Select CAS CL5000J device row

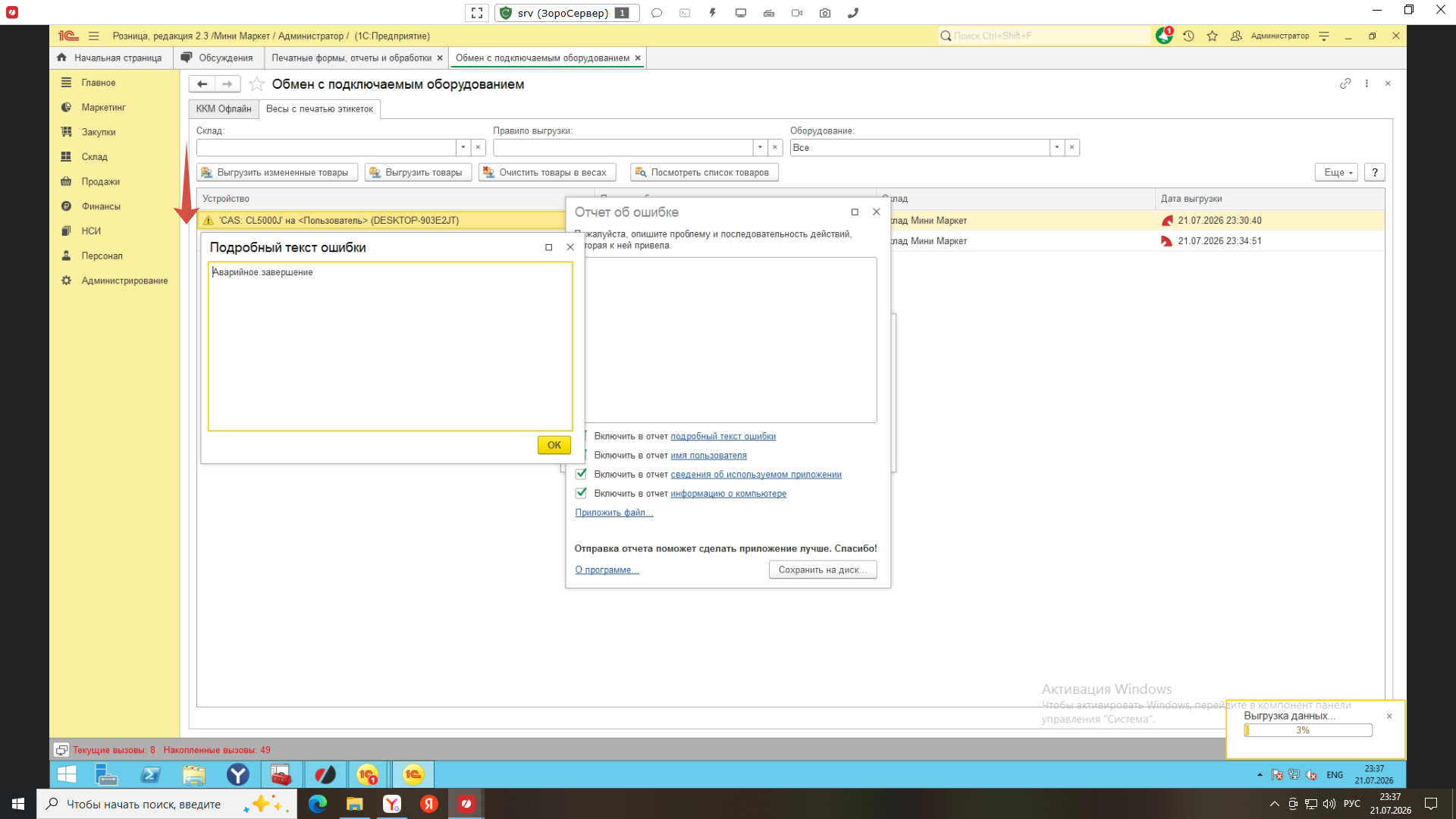coord(381,221)
